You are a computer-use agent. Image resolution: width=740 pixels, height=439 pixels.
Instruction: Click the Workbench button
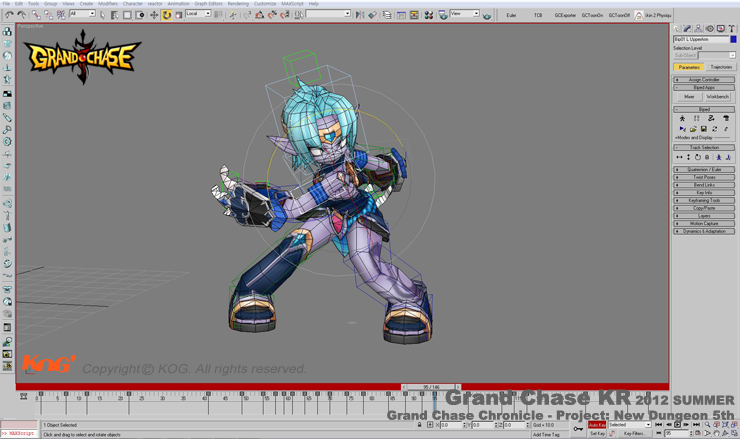coord(718,97)
